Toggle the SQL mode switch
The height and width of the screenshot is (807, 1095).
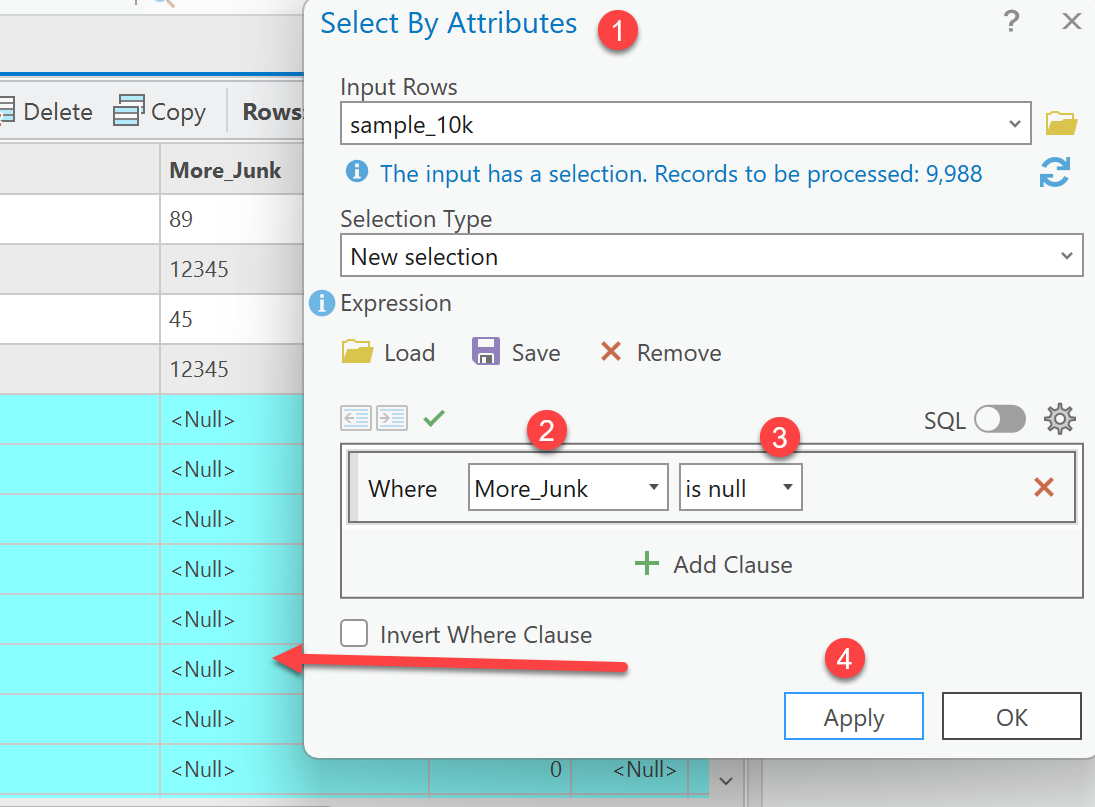(x=1000, y=420)
